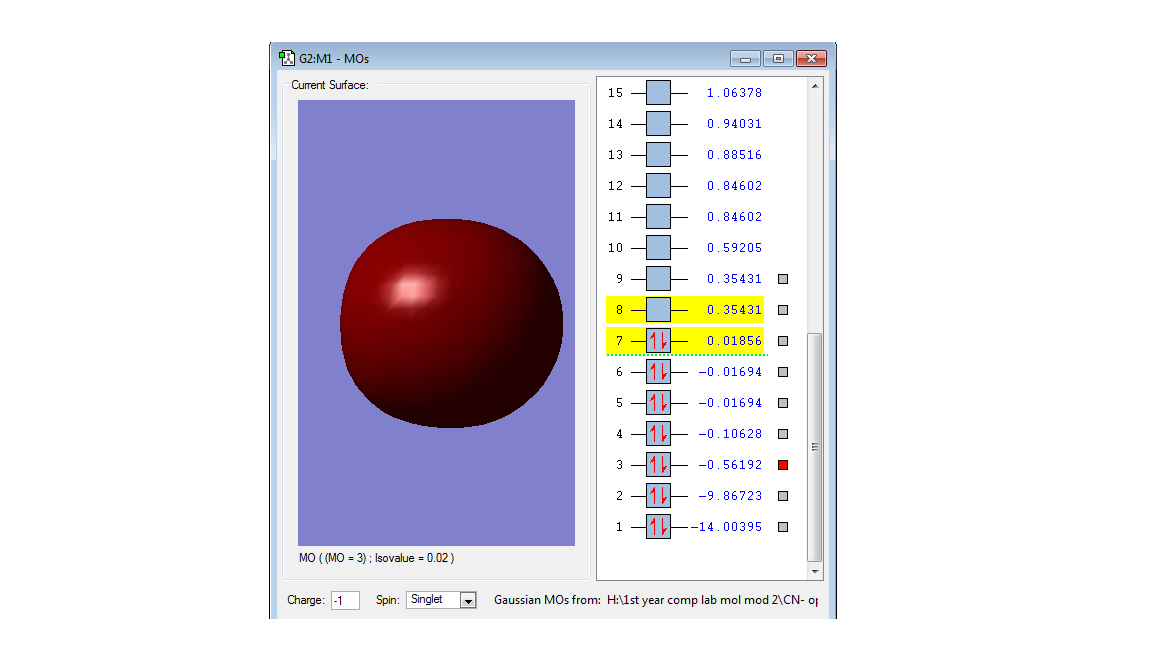Image resolution: width=1152 pixels, height=648 pixels.
Task: Select the electron-pair box of orbital 5
Action: tap(658, 403)
